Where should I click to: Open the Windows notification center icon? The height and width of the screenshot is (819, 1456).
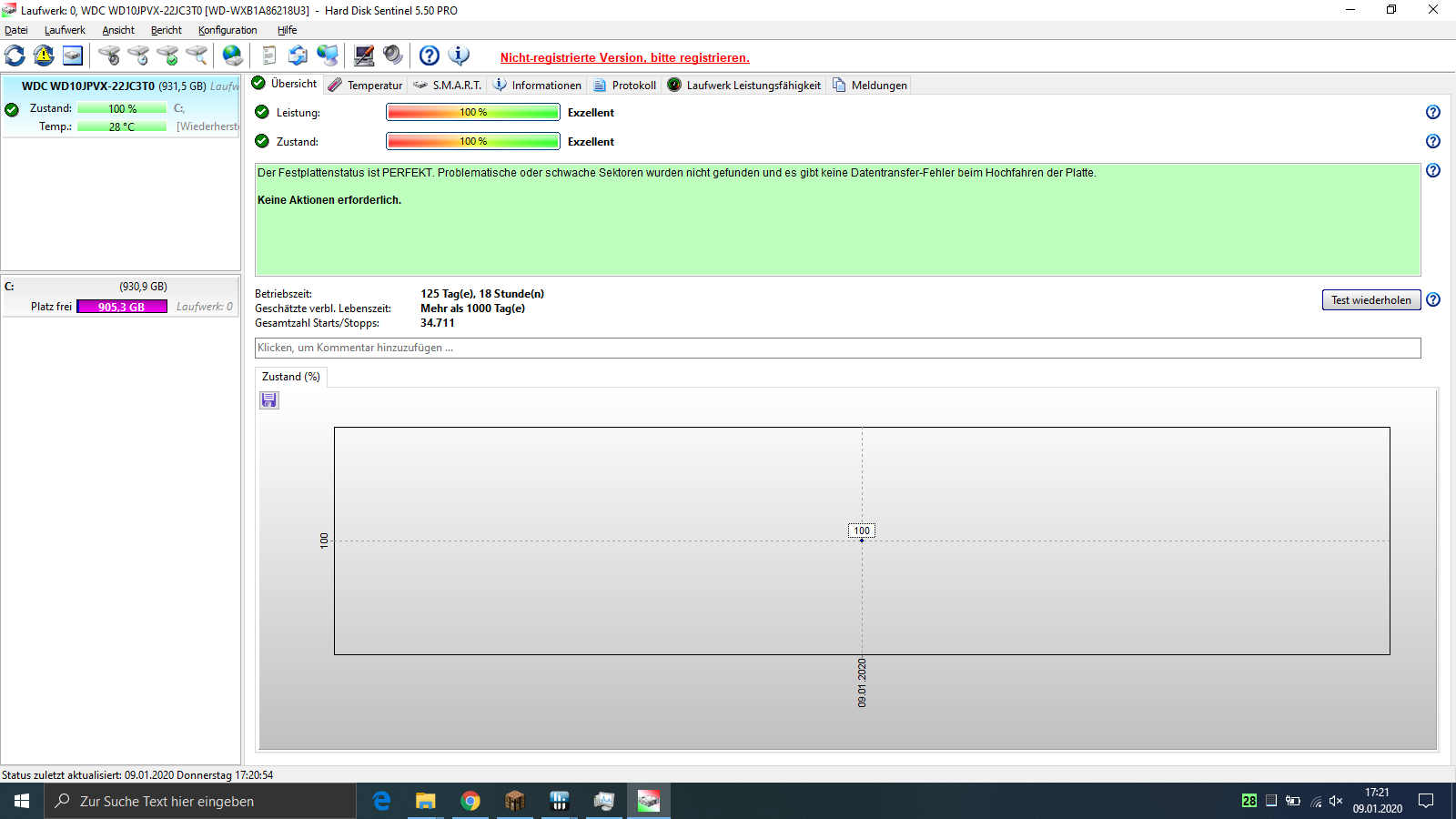coord(1426,801)
